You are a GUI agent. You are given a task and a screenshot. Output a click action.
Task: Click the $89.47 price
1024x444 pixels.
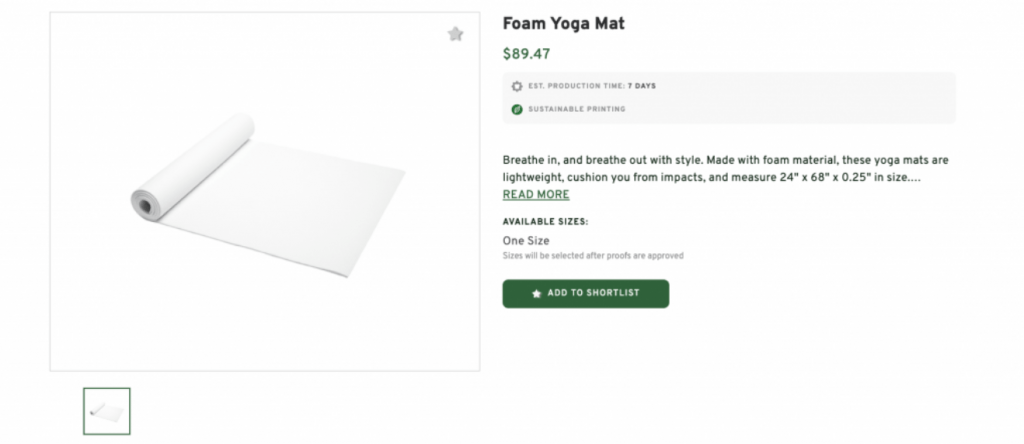coord(526,54)
